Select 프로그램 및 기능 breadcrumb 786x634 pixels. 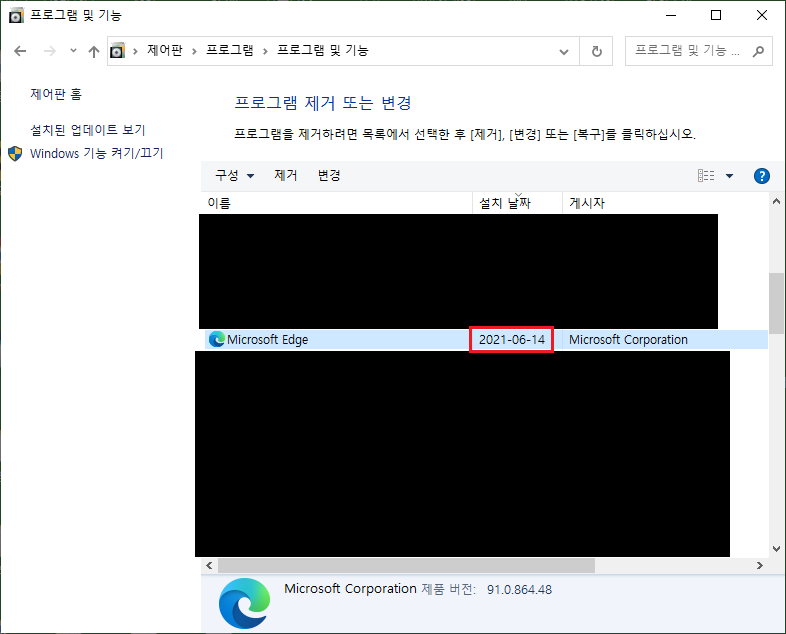tap(322, 50)
